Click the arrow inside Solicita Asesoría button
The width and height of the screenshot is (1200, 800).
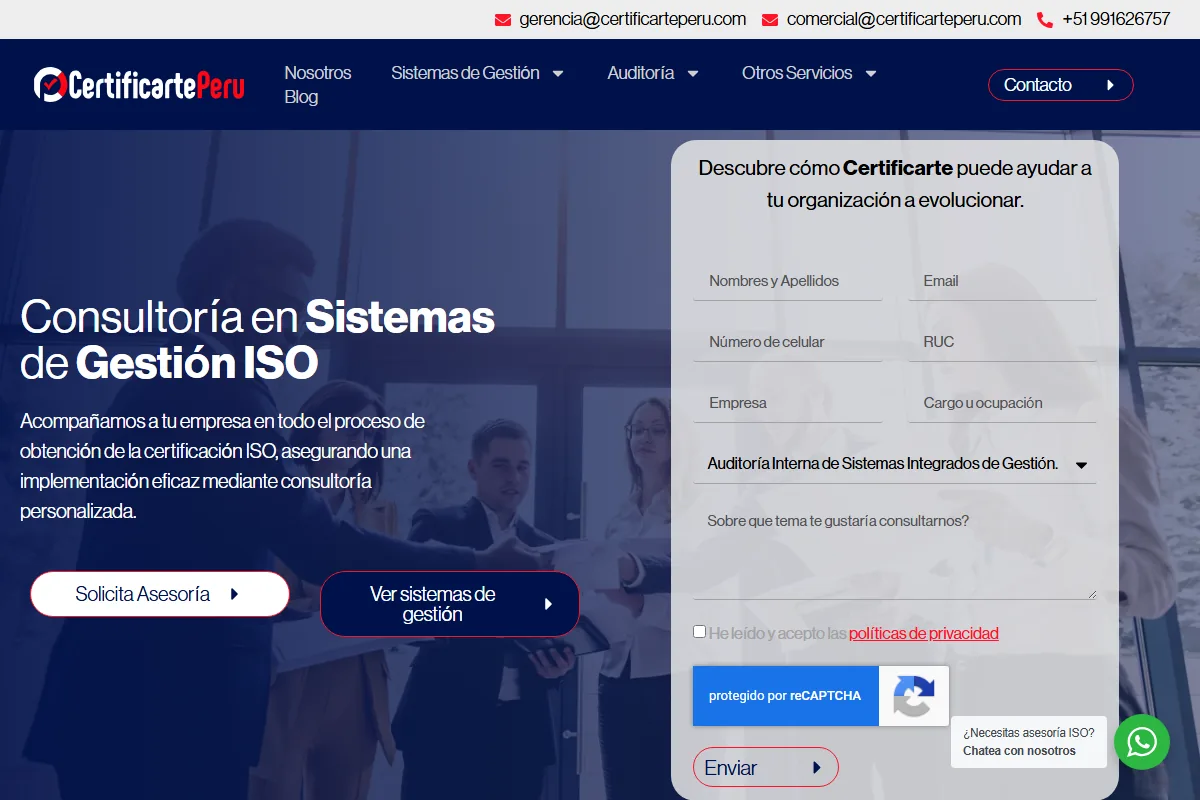(x=234, y=594)
